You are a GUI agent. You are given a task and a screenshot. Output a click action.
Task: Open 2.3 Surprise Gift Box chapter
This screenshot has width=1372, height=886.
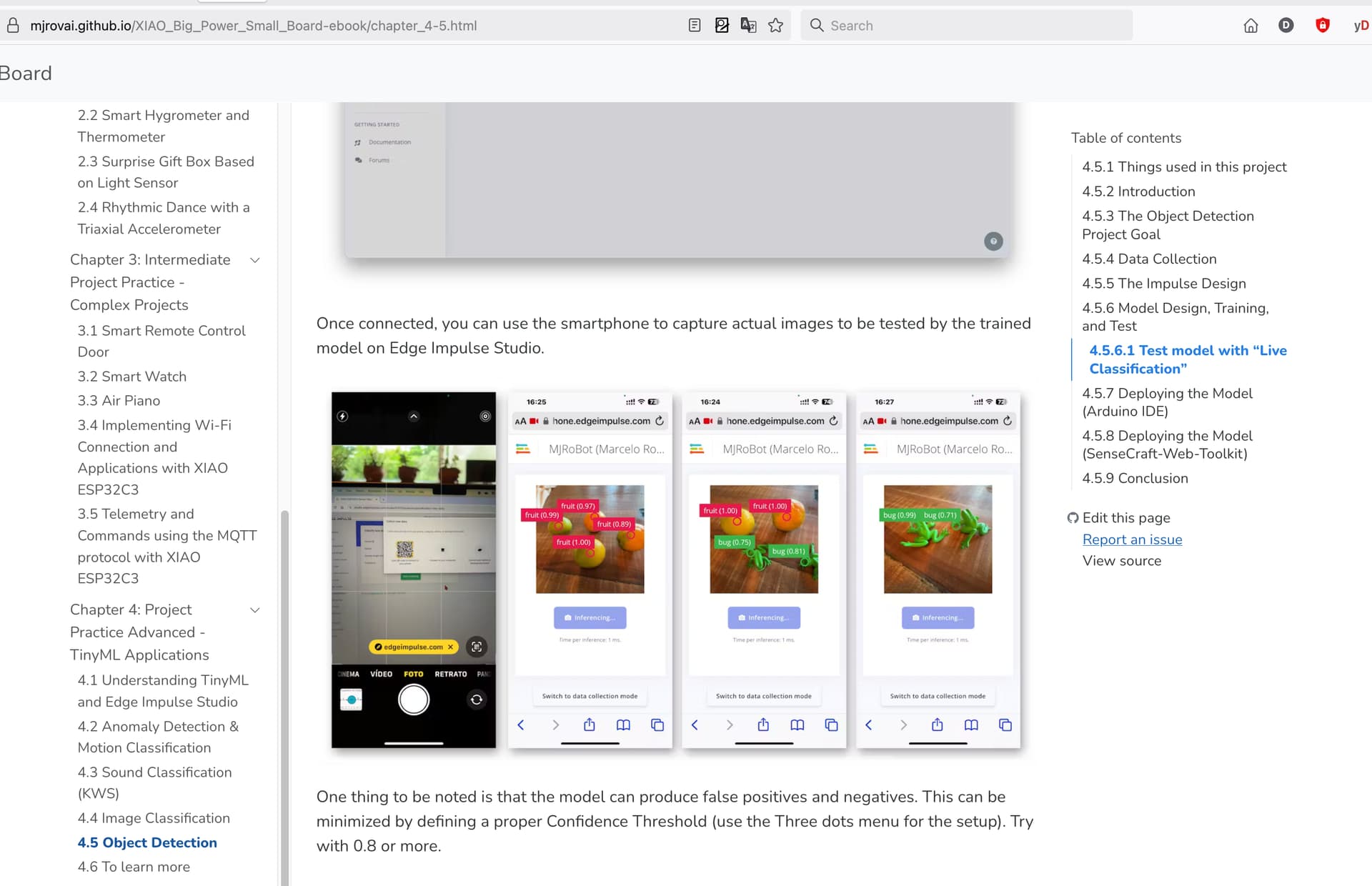[x=166, y=172]
